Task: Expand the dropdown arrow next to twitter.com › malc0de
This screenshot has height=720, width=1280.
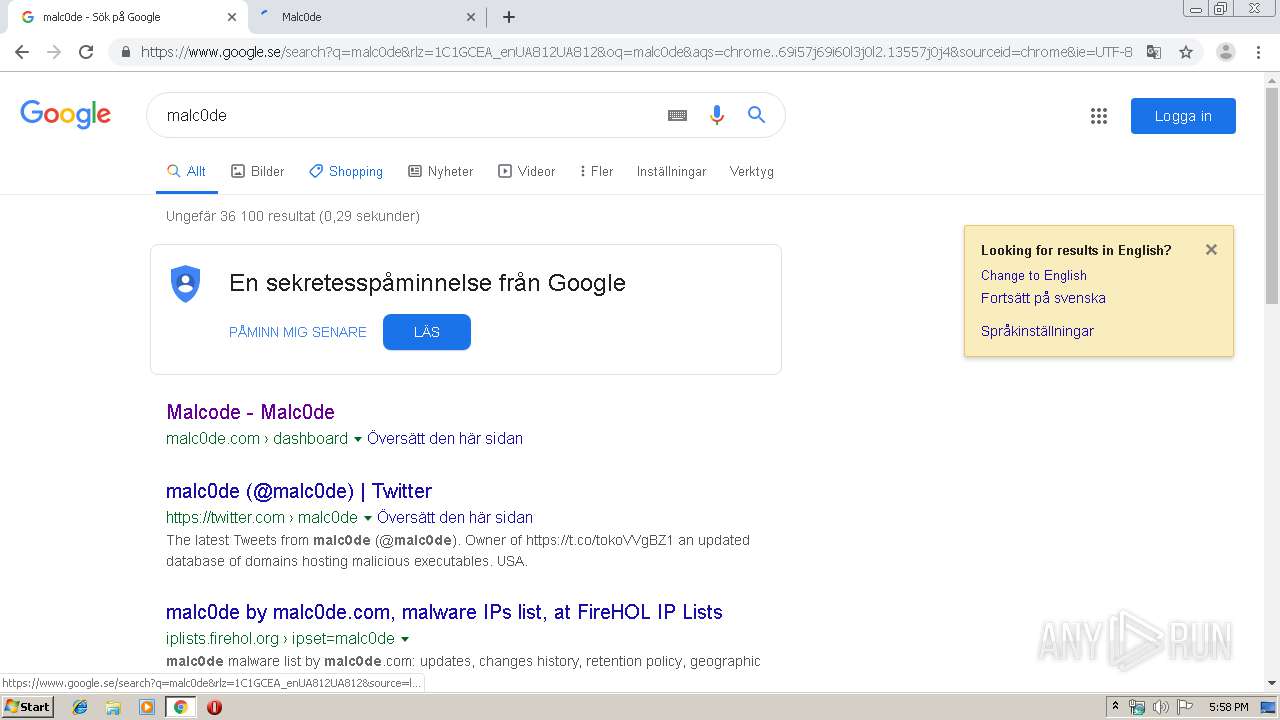Action: tap(368, 518)
